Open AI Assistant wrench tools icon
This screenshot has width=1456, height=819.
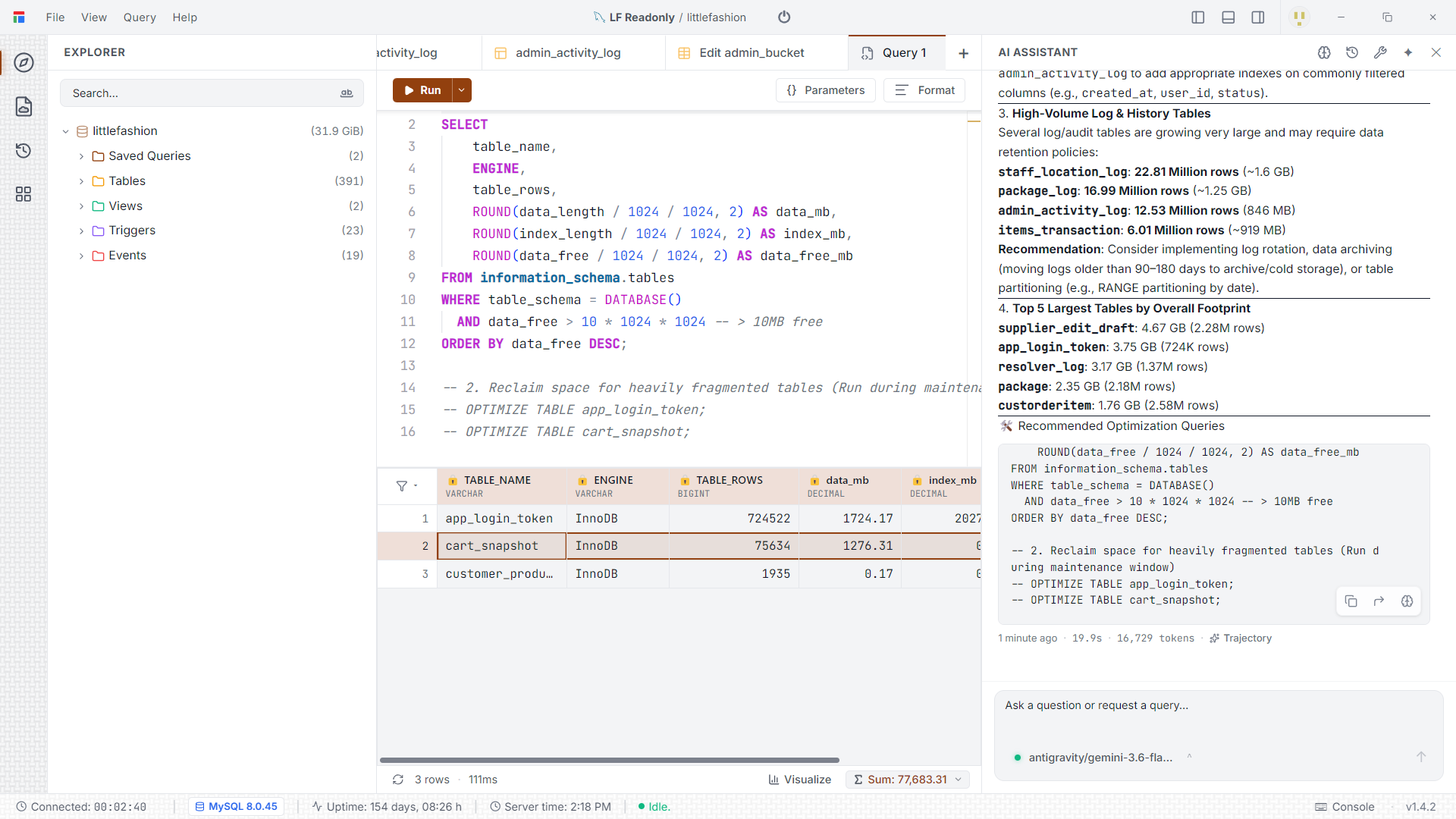click(1380, 52)
